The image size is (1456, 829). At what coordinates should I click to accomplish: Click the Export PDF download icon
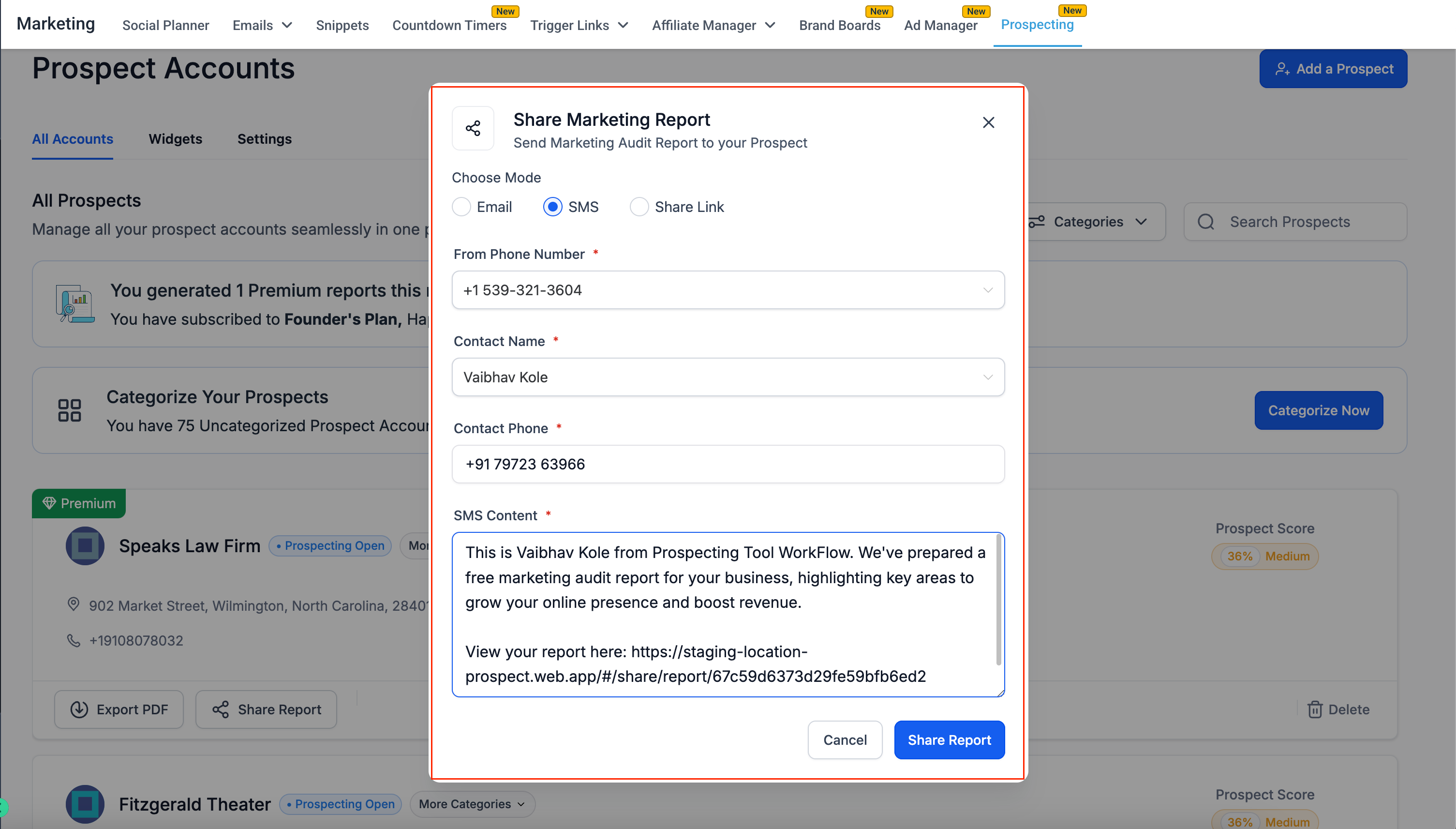[78, 709]
